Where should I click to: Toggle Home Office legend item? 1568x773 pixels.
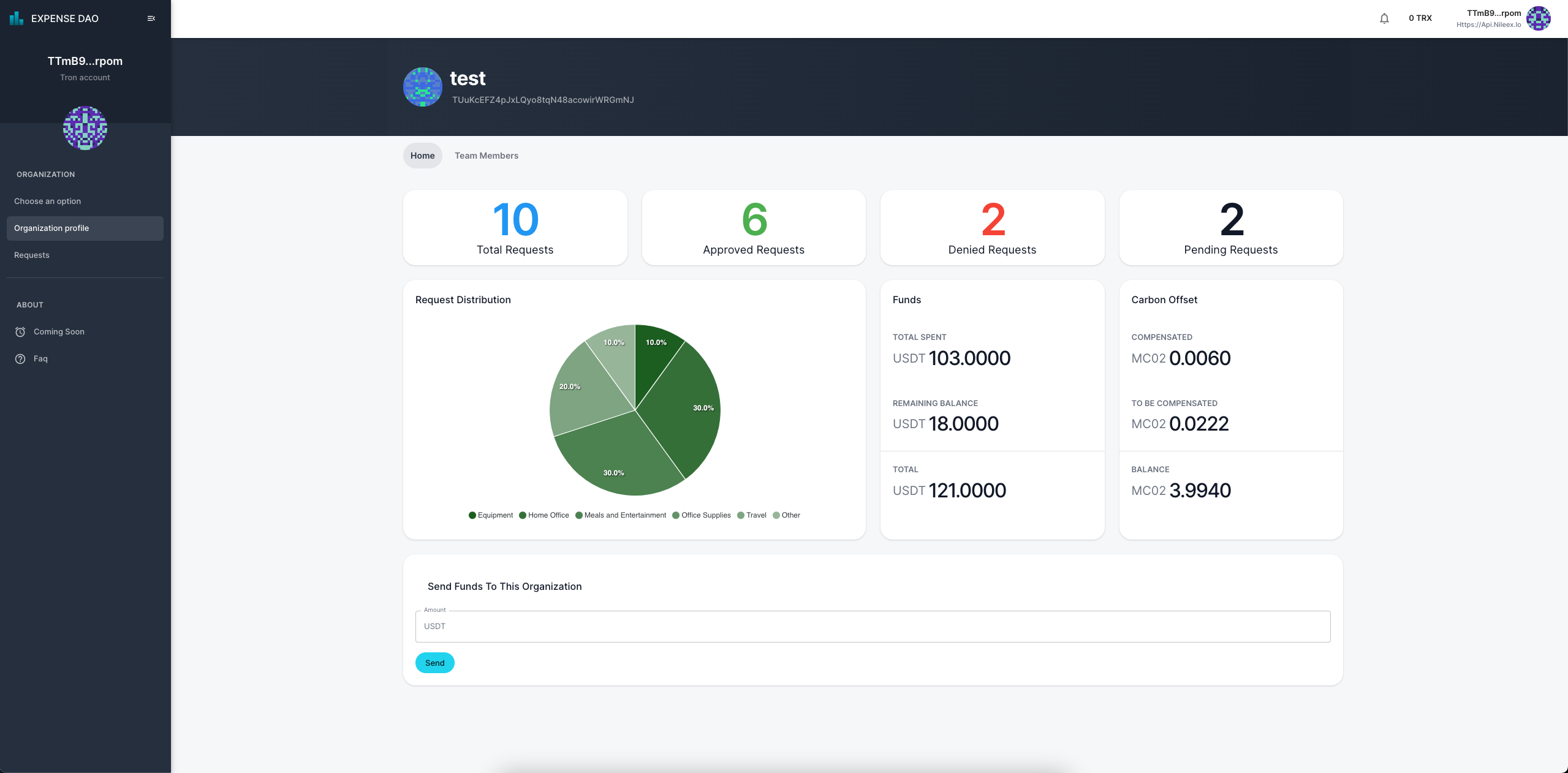(544, 515)
